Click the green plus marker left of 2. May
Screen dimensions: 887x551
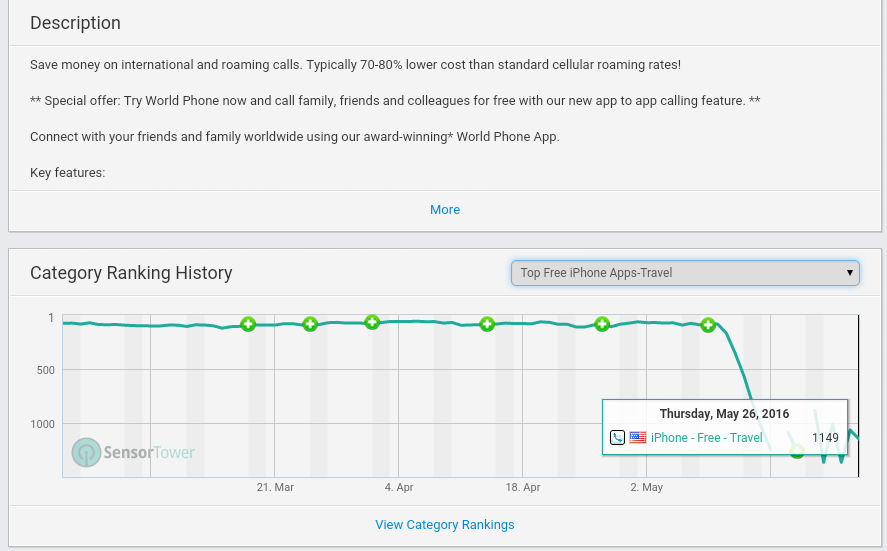[x=602, y=324]
